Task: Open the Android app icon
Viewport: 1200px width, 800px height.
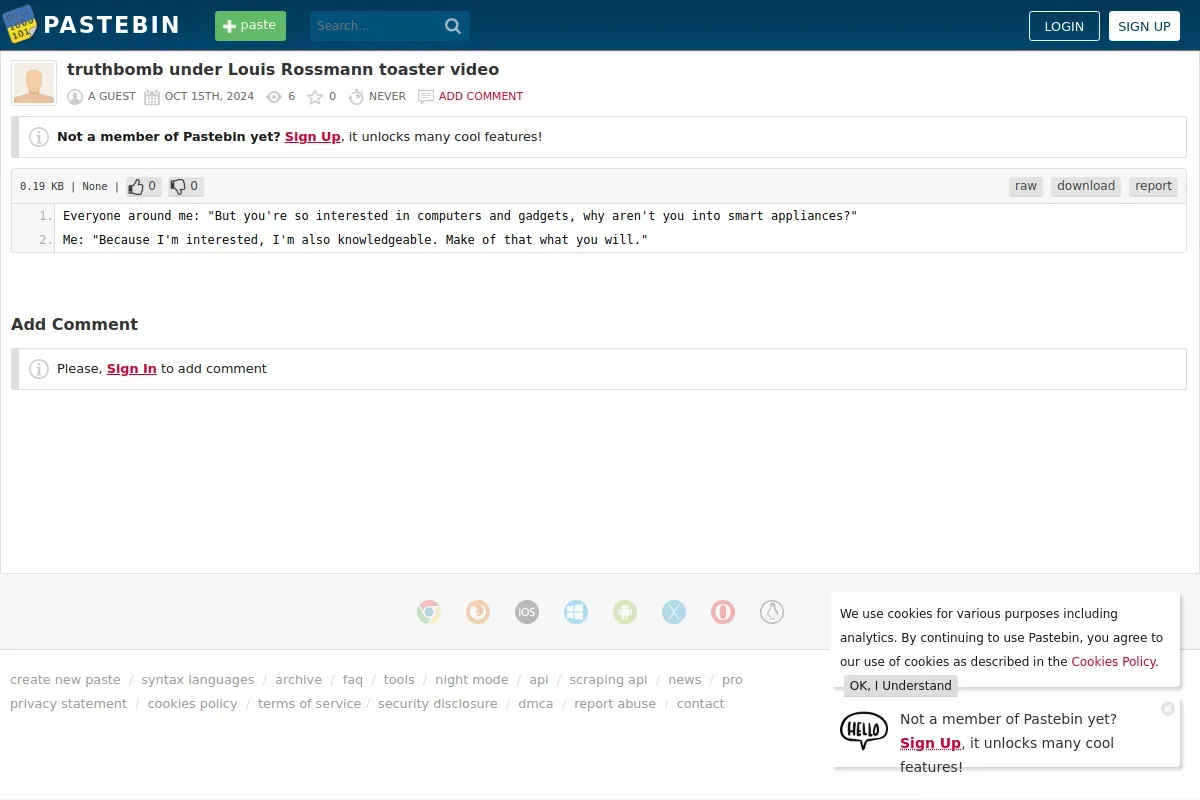Action: pyautogui.click(x=625, y=612)
